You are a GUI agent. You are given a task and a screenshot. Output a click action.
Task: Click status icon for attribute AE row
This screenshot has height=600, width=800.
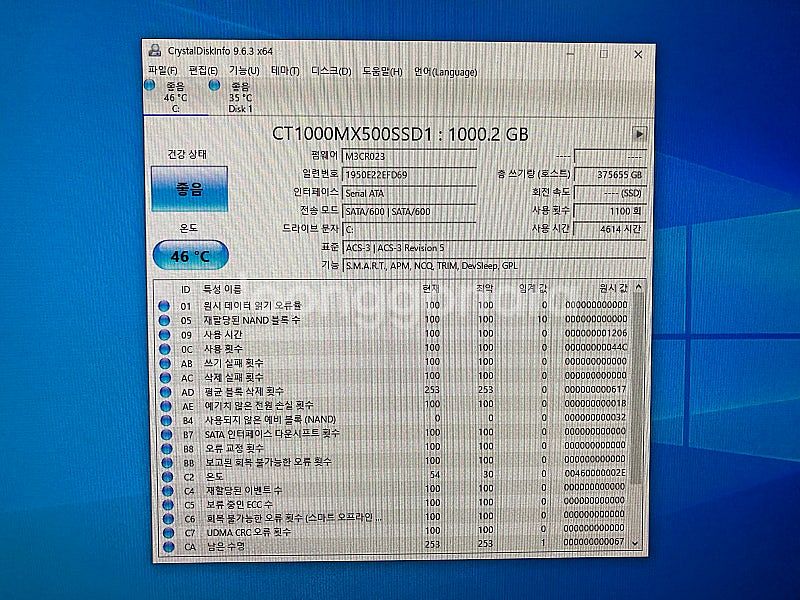point(166,406)
